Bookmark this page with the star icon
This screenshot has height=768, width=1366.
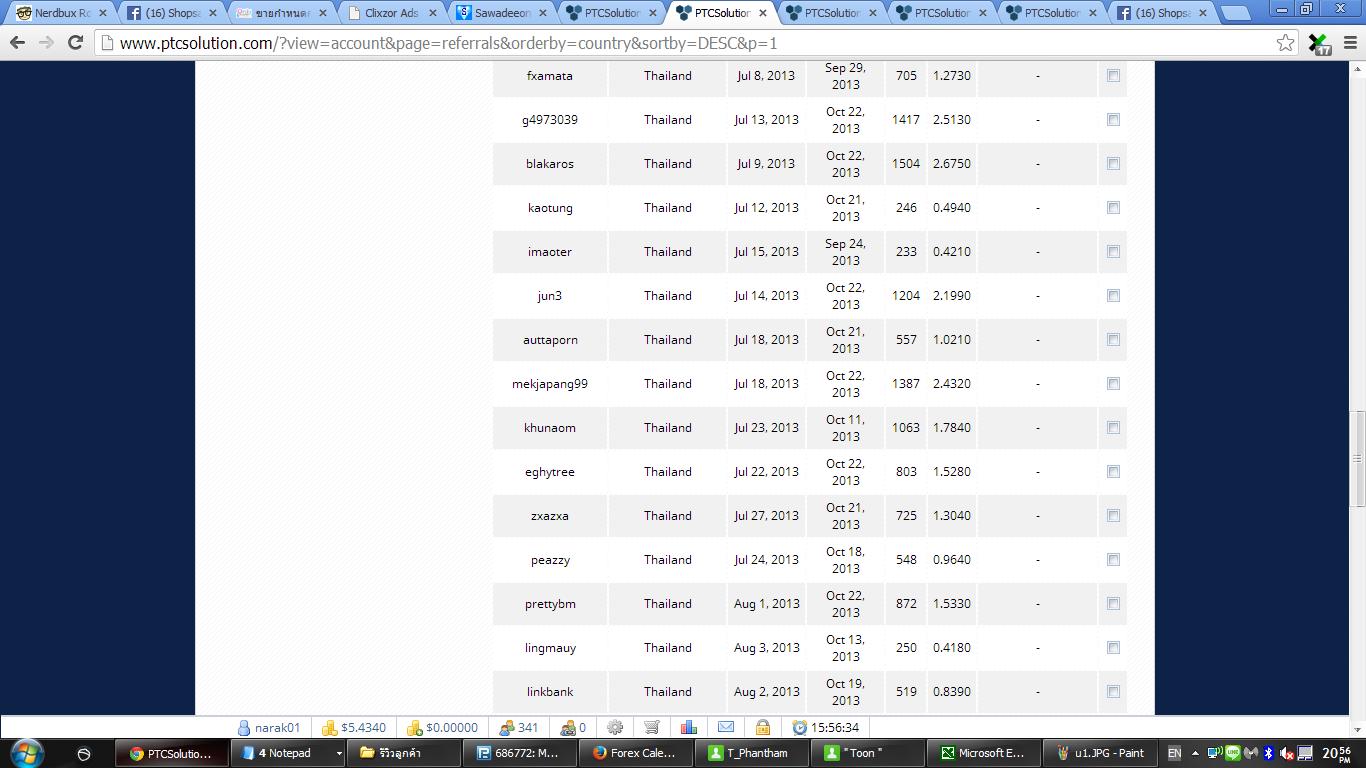click(x=1286, y=43)
